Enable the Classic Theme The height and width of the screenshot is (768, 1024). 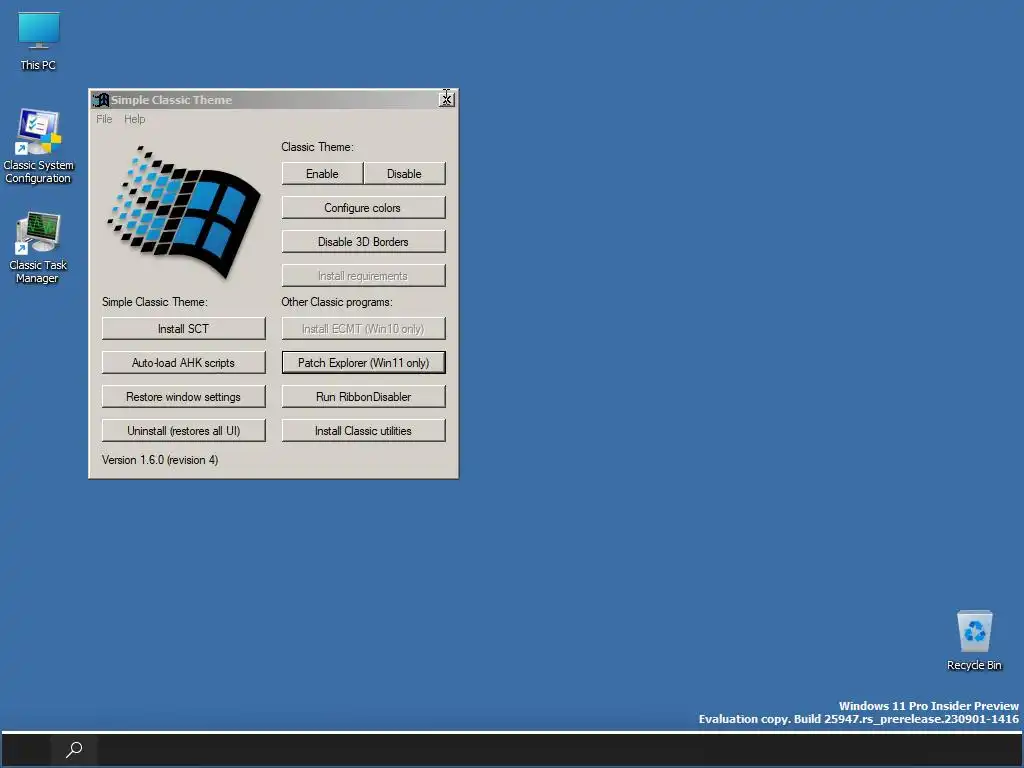tap(322, 174)
